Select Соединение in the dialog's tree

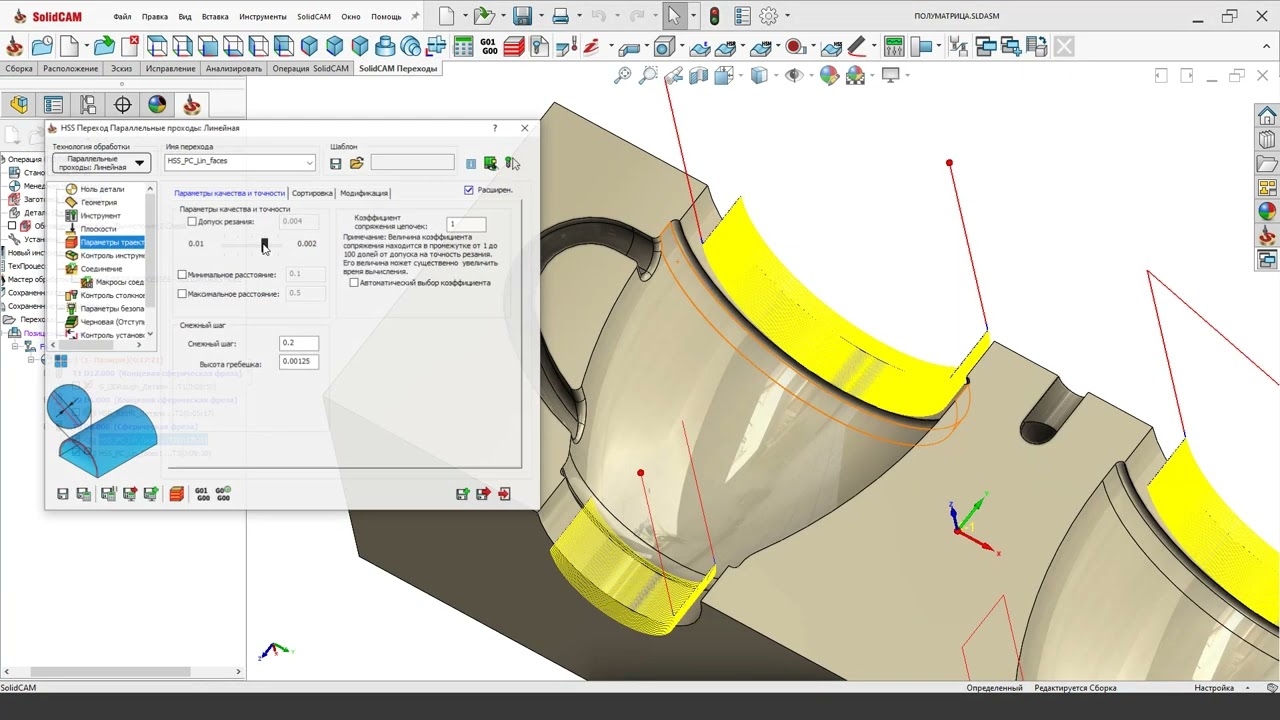101,268
